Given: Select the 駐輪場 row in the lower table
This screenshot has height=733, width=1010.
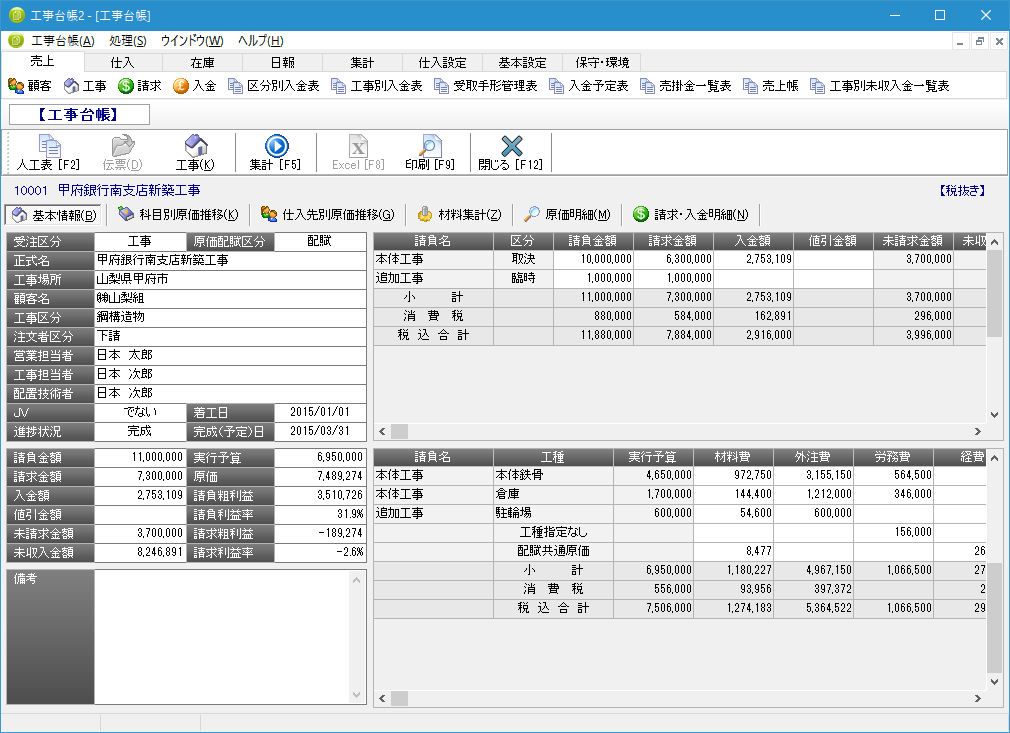Looking at the screenshot, I should (x=680, y=513).
